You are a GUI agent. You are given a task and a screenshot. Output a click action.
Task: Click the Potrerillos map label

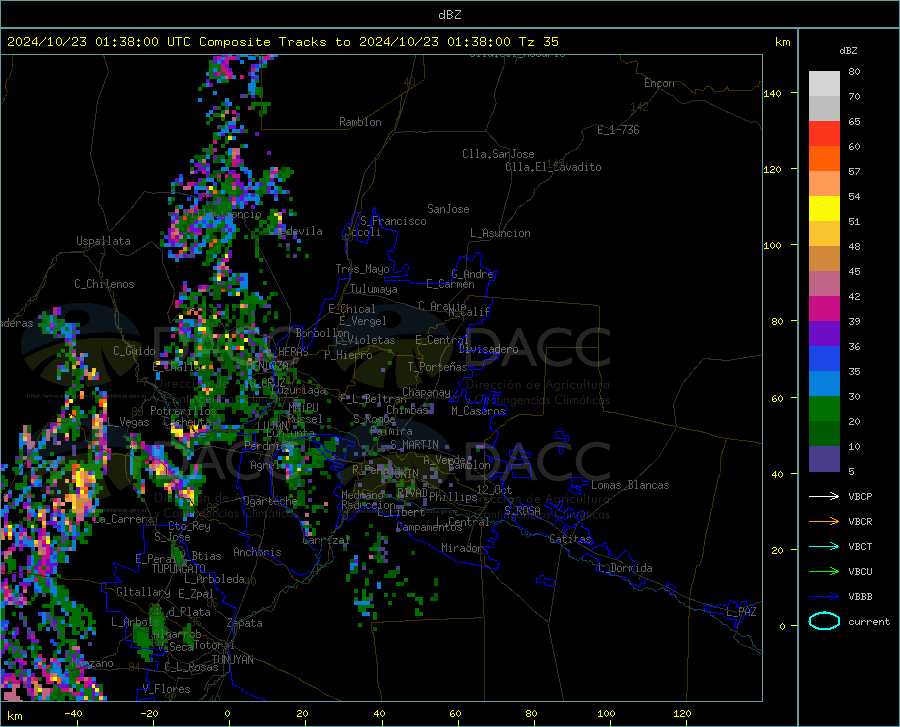tap(183, 411)
